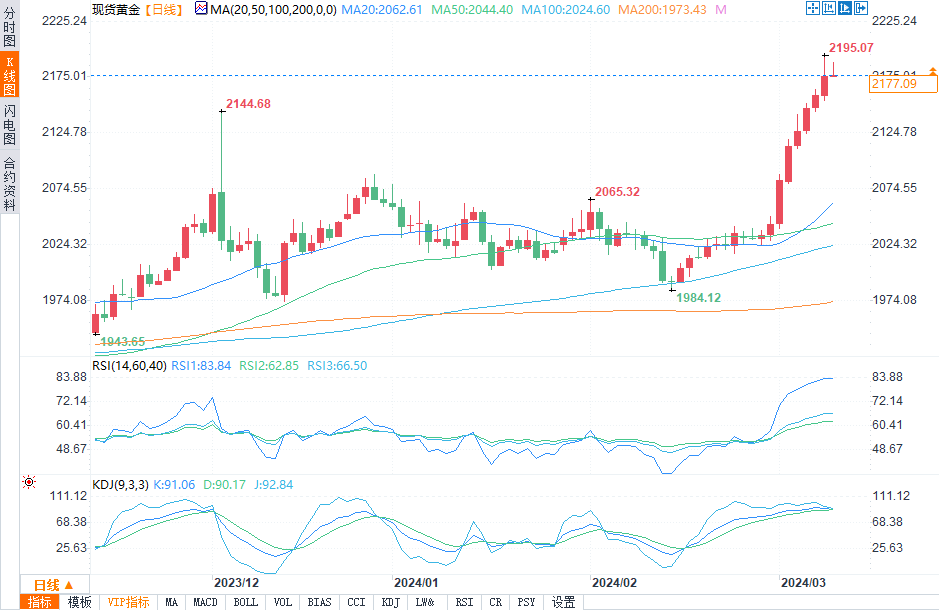Choose the CCI indicator button

(x=356, y=602)
